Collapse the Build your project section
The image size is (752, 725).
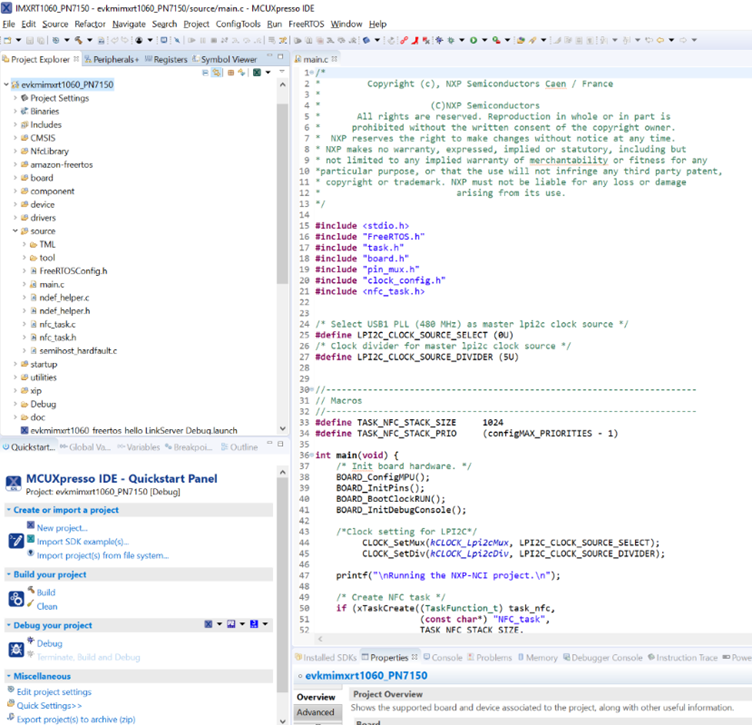coord(8,575)
